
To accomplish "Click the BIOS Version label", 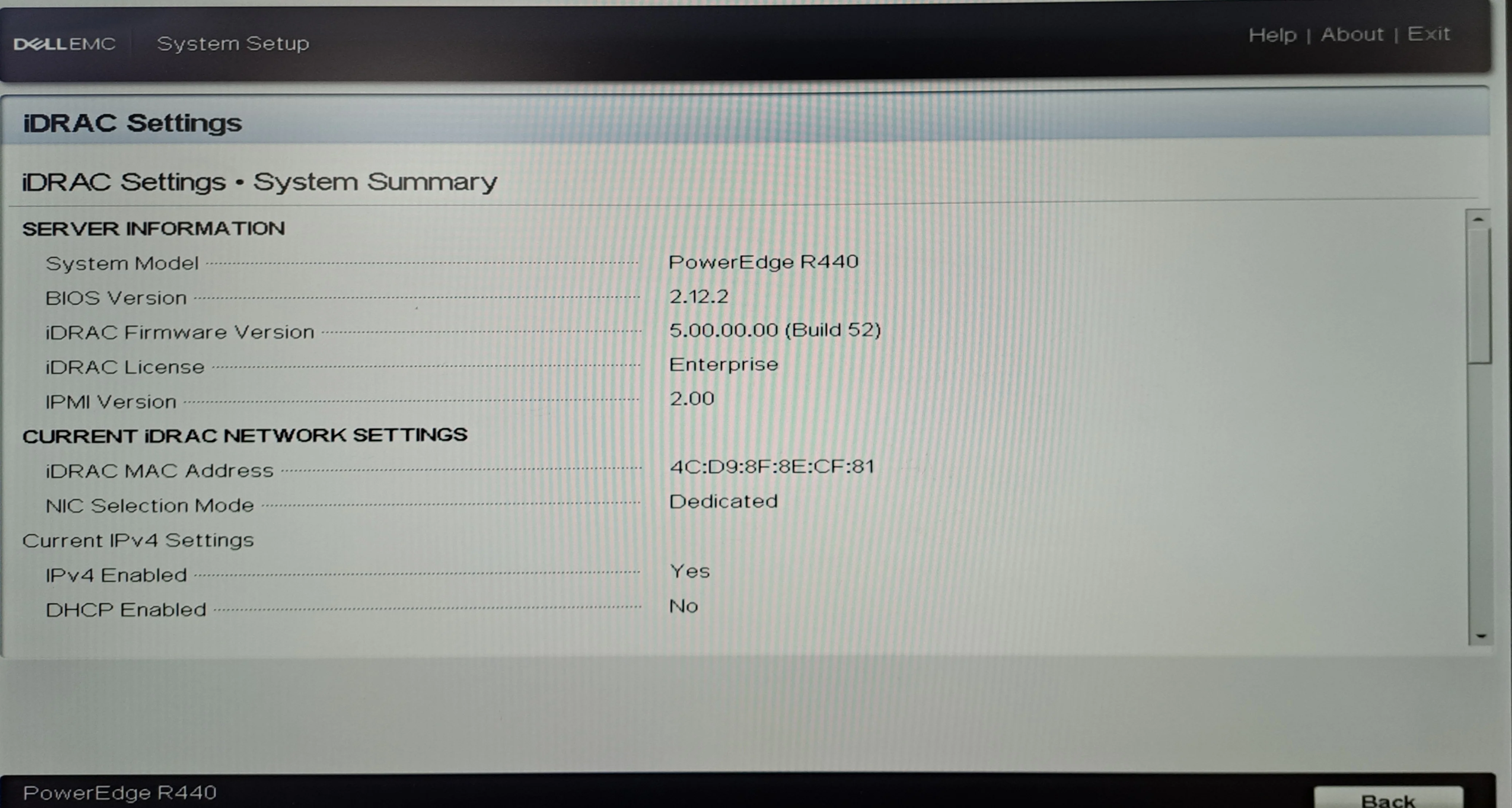I will tap(116, 298).
